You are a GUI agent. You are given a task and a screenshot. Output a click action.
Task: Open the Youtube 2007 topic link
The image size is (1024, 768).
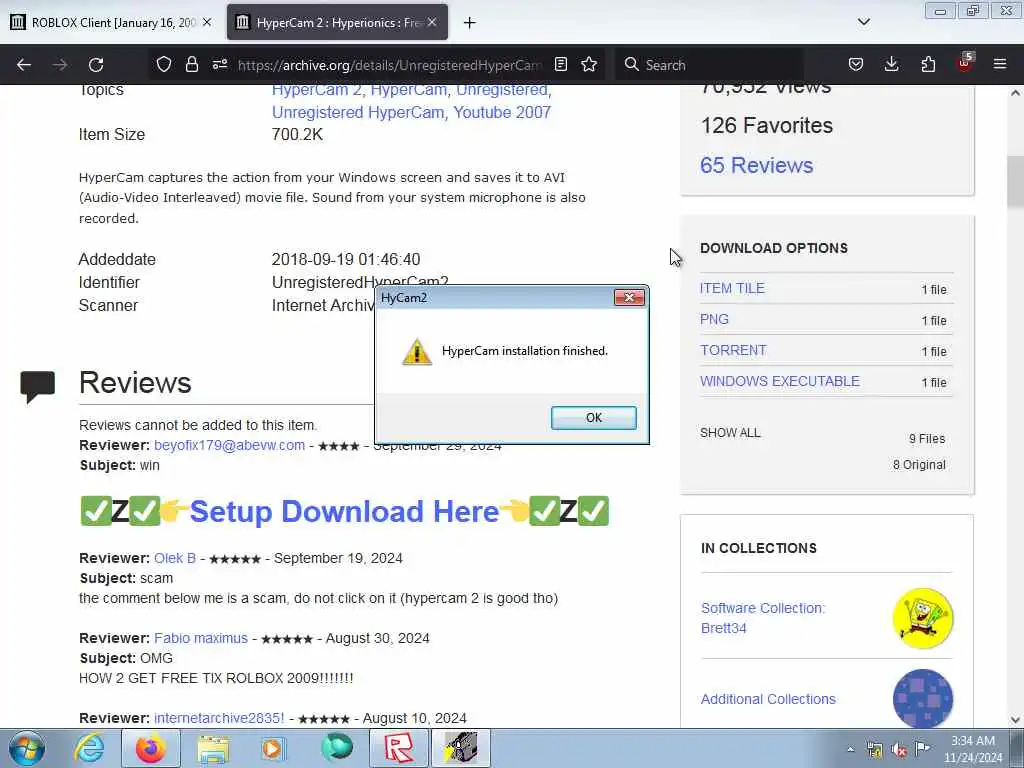[x=502, y=112]
